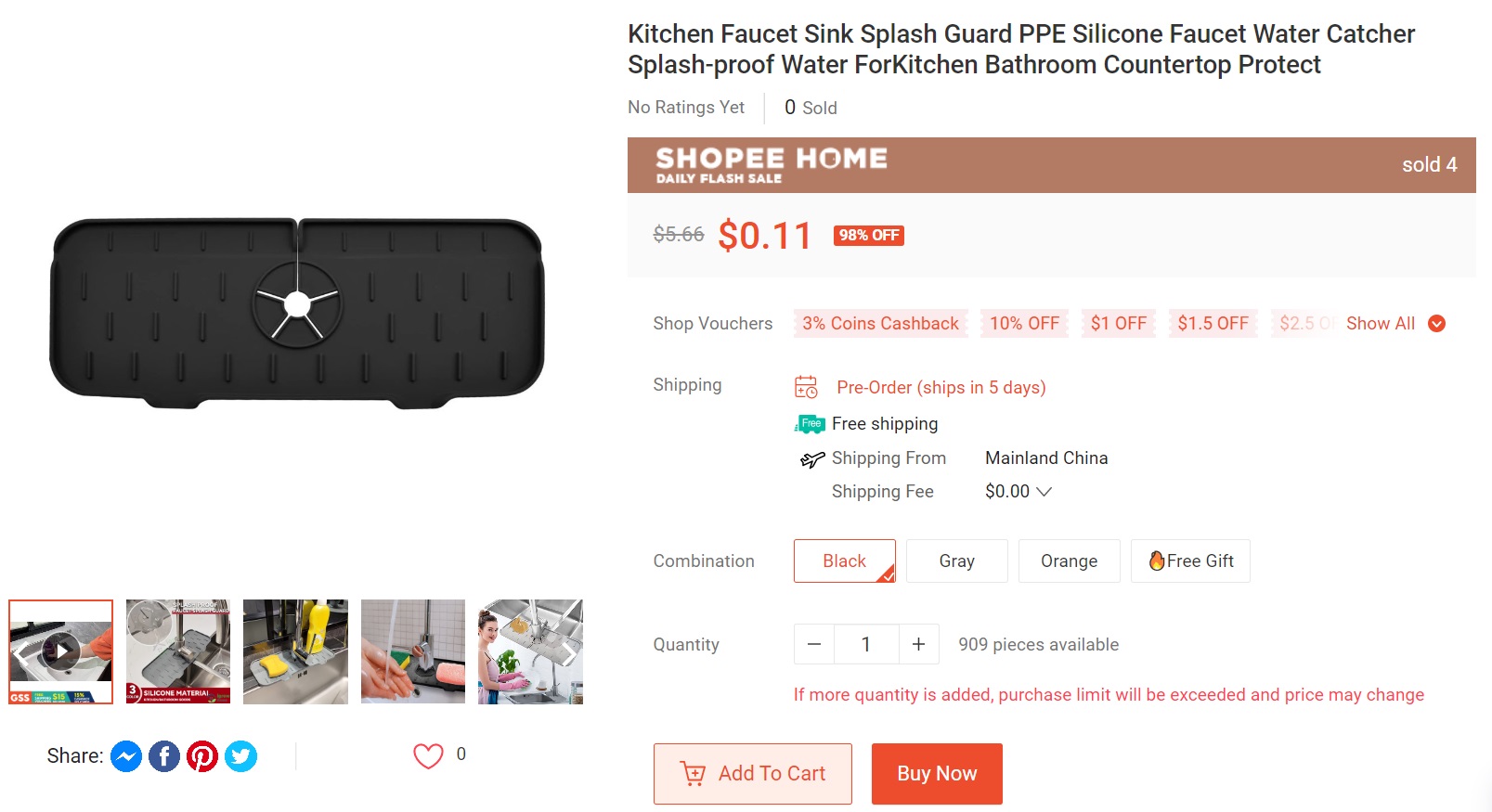Image resolution: width=1492 pixels, height=812 pixels.
Task: Share product on Facebook
Action: click(164, 756)
